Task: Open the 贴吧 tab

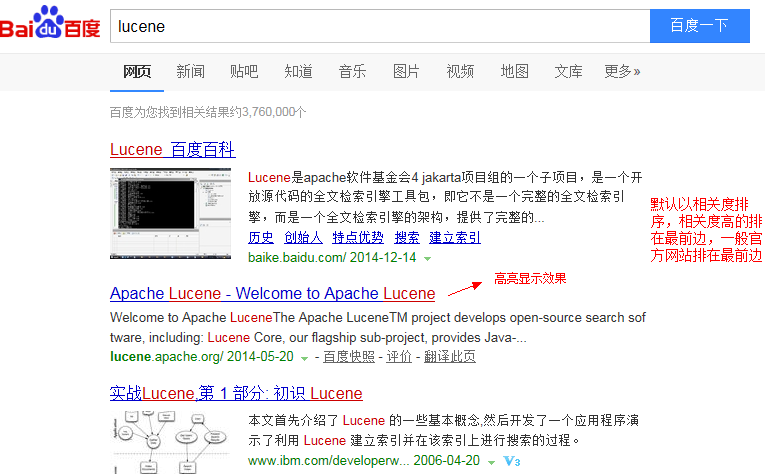Action: 244,72
